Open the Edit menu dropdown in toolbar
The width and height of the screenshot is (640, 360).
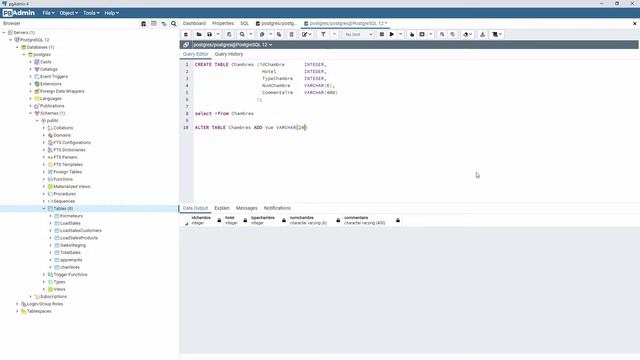click(306, 34)
